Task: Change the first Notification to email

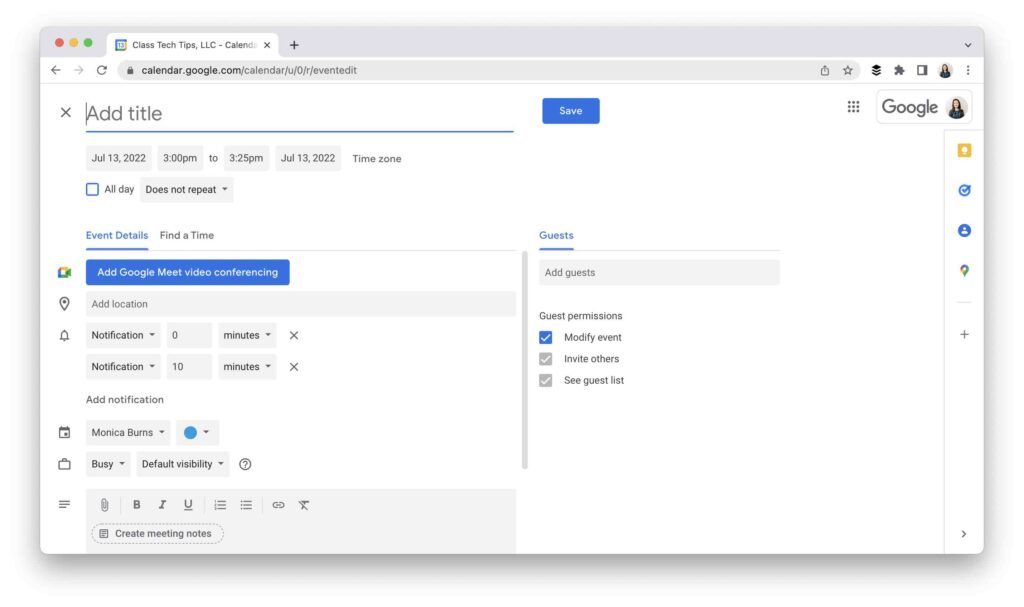Action: [x=122, y=335]
